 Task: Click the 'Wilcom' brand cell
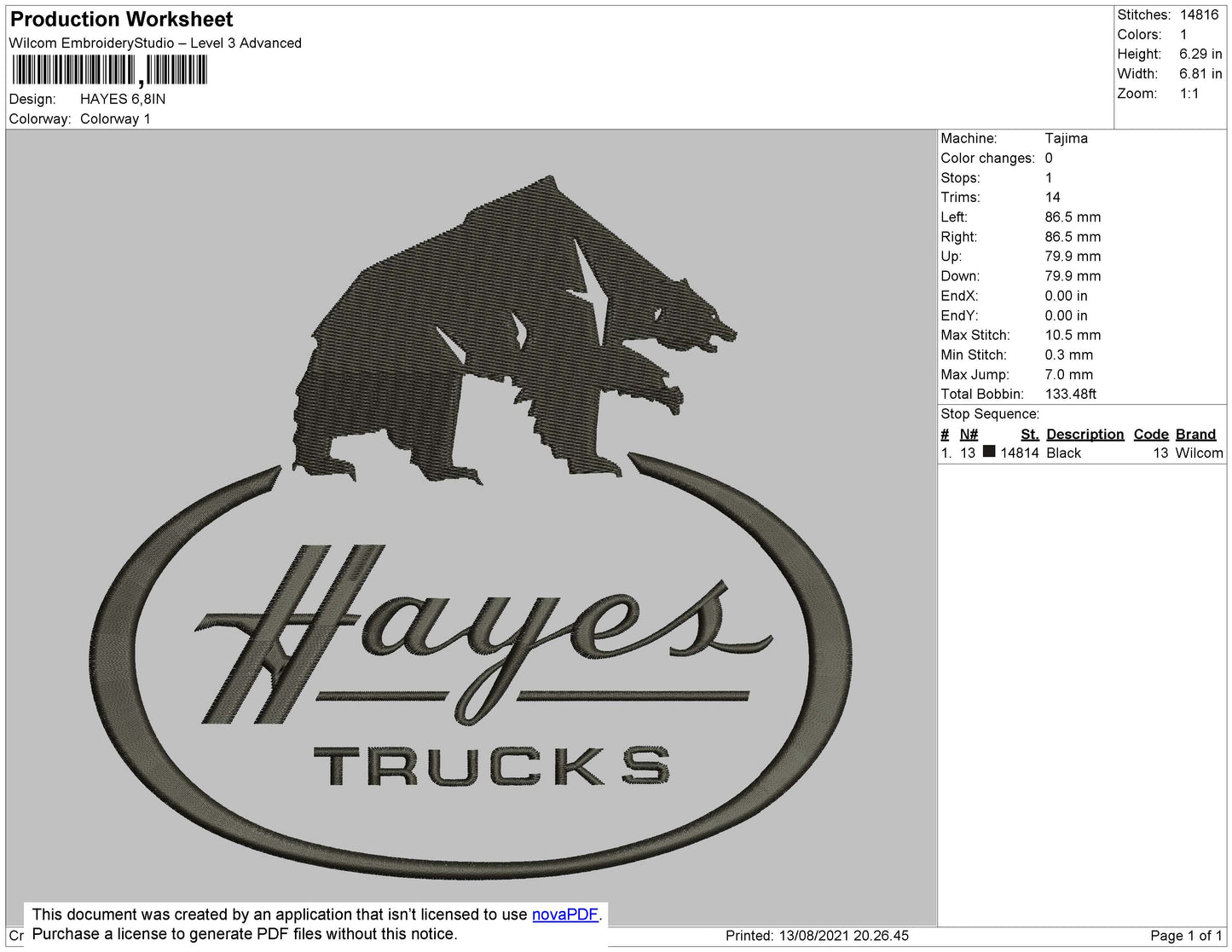pyautogui.click(x=1199, y=453)
